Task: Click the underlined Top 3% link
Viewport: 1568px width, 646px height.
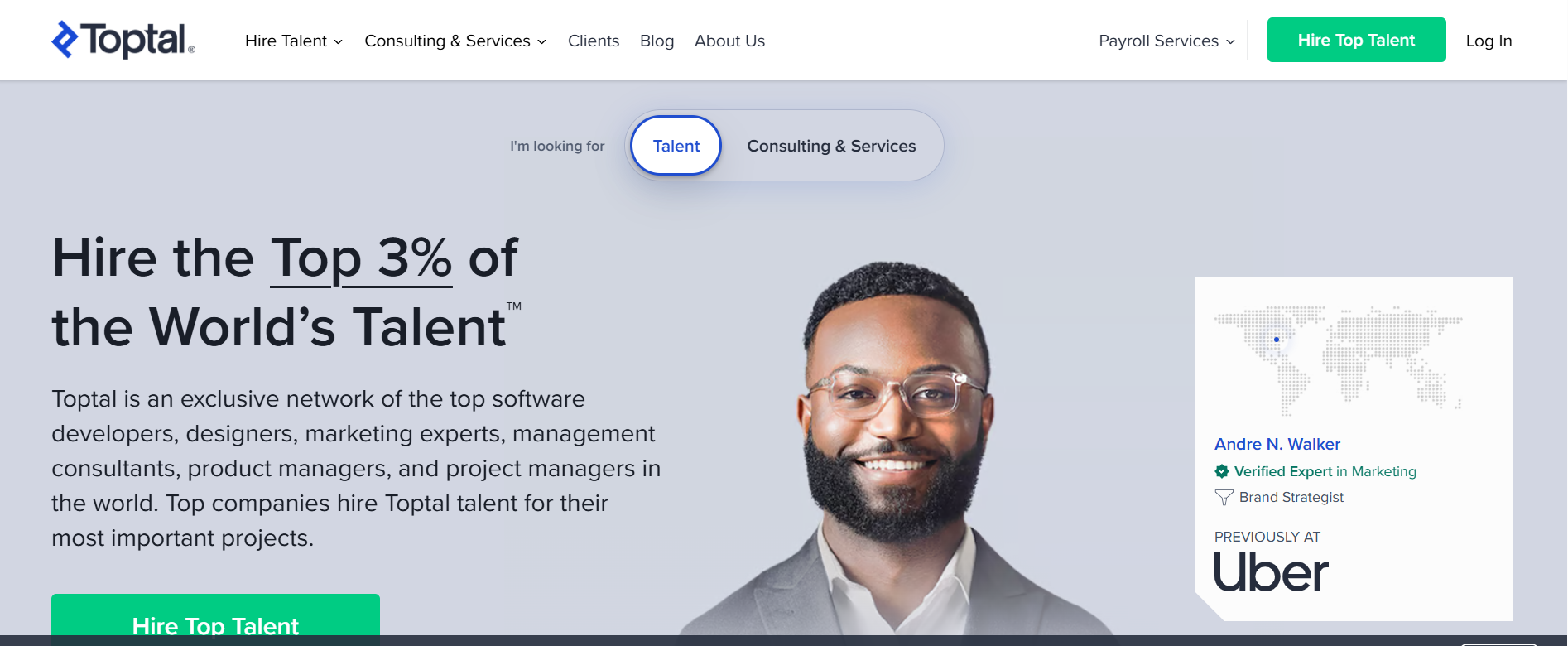Action: (361, 258)
